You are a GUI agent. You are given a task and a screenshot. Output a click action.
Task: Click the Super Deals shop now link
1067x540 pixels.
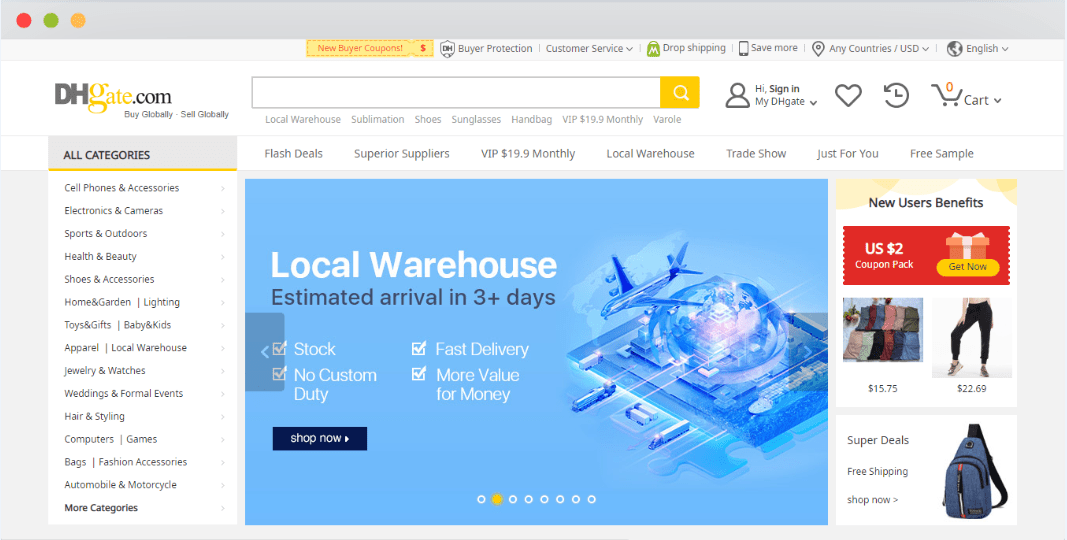(872, 500)
